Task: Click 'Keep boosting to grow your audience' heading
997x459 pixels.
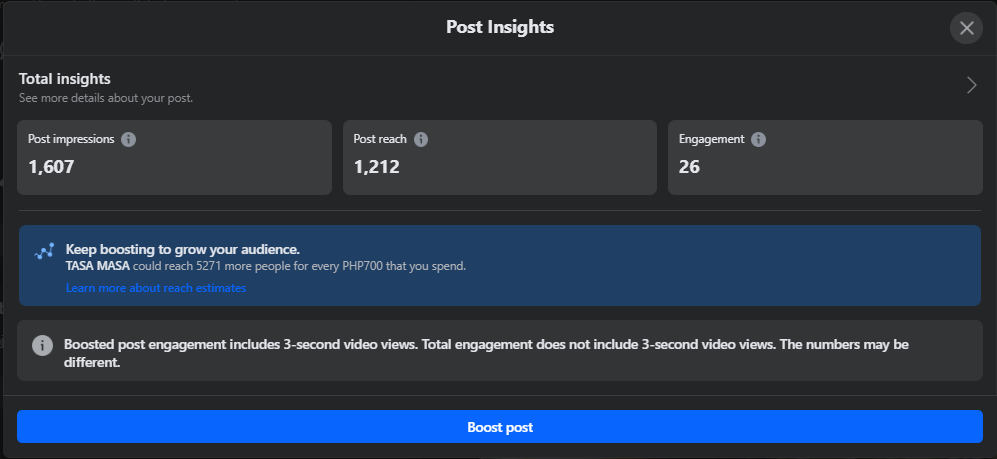Action: [183, 249]
